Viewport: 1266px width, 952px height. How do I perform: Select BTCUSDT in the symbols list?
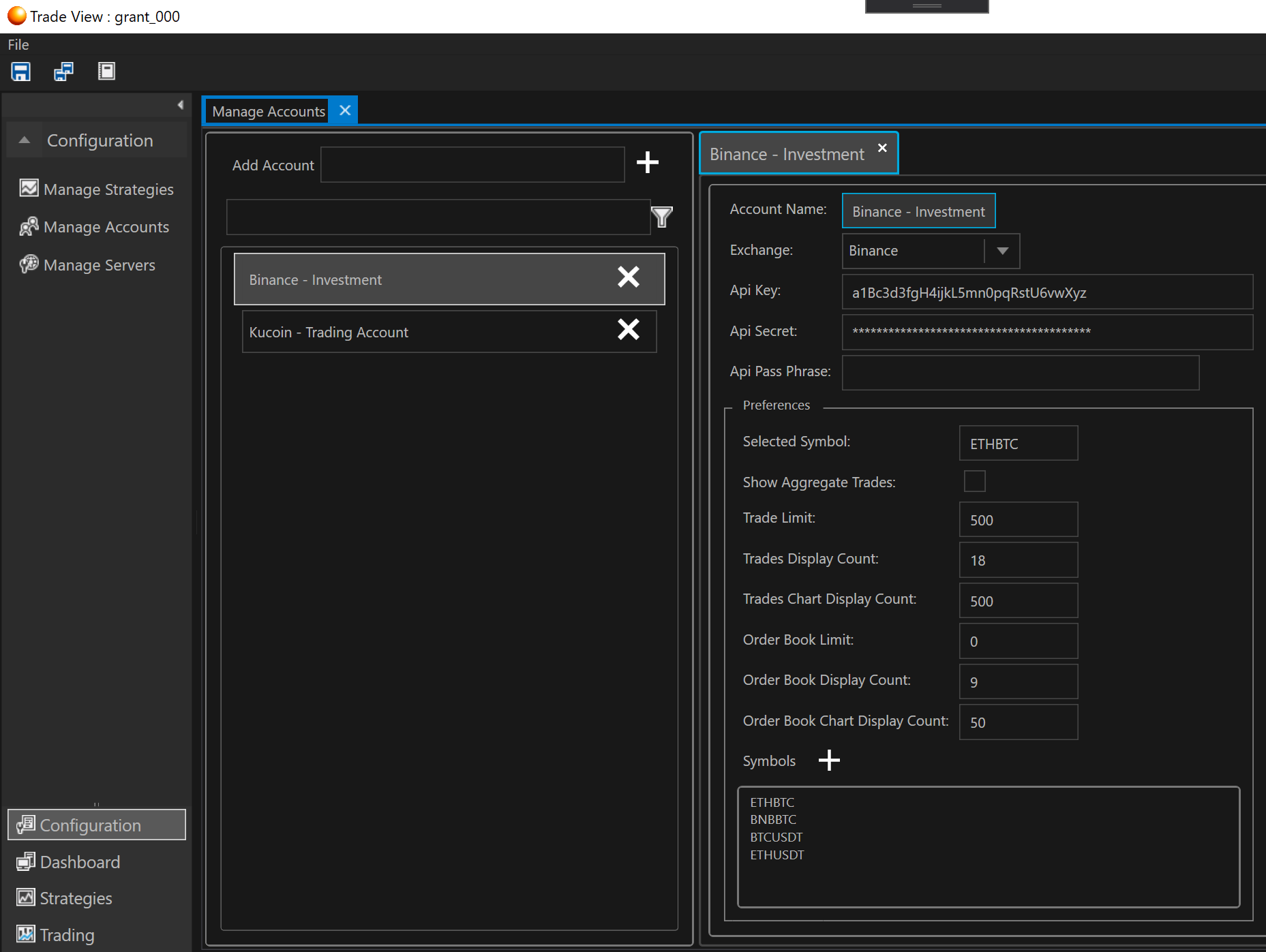pyautogui.click(x=777, y=837)
